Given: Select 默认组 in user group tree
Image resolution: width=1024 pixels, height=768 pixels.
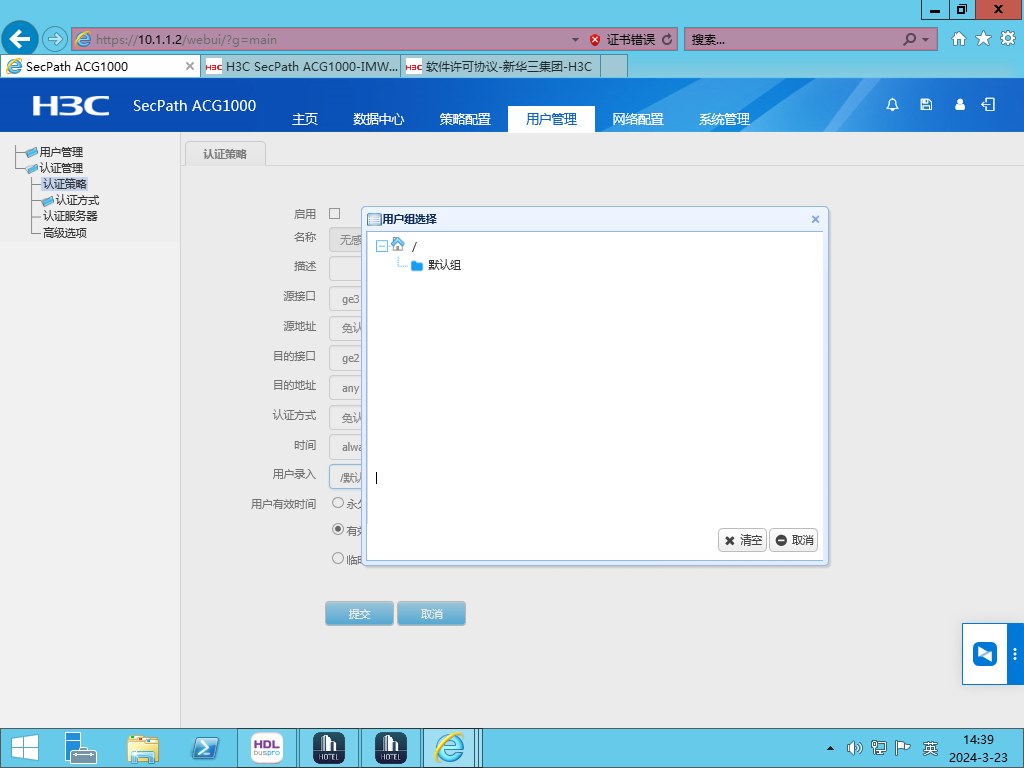Looking at the screenshot, I should 445,265.
